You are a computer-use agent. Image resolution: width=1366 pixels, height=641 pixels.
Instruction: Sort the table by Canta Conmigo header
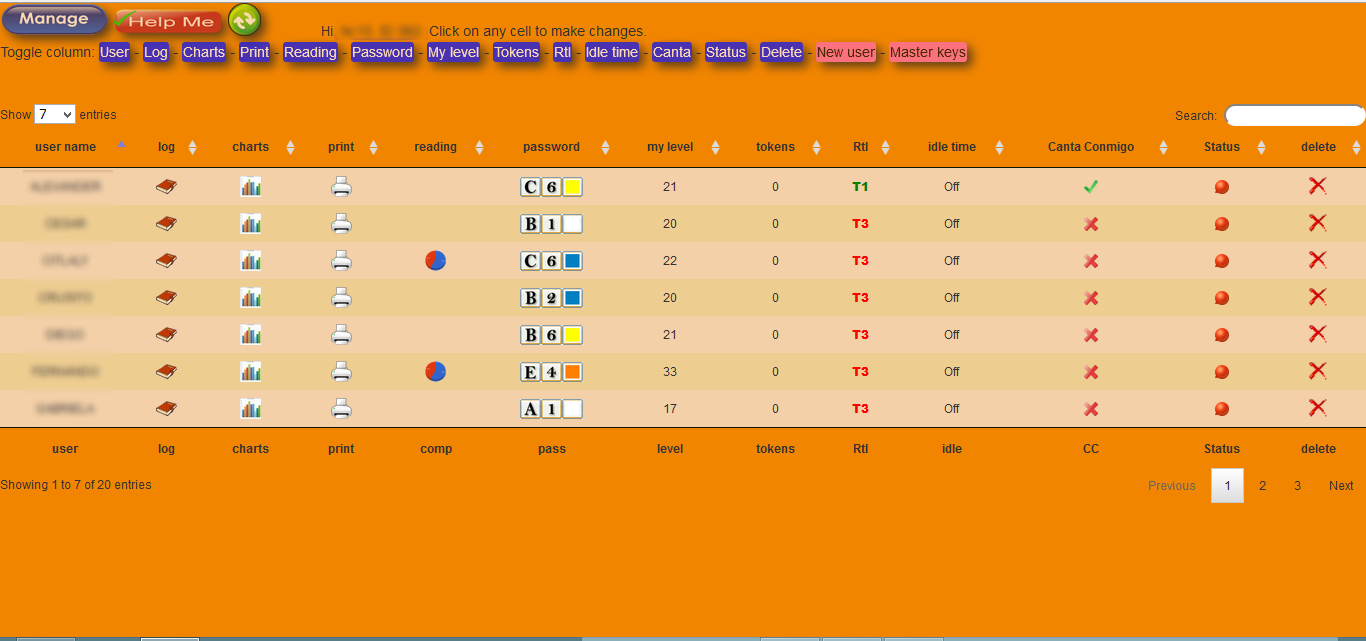(x=1091, y=147)
